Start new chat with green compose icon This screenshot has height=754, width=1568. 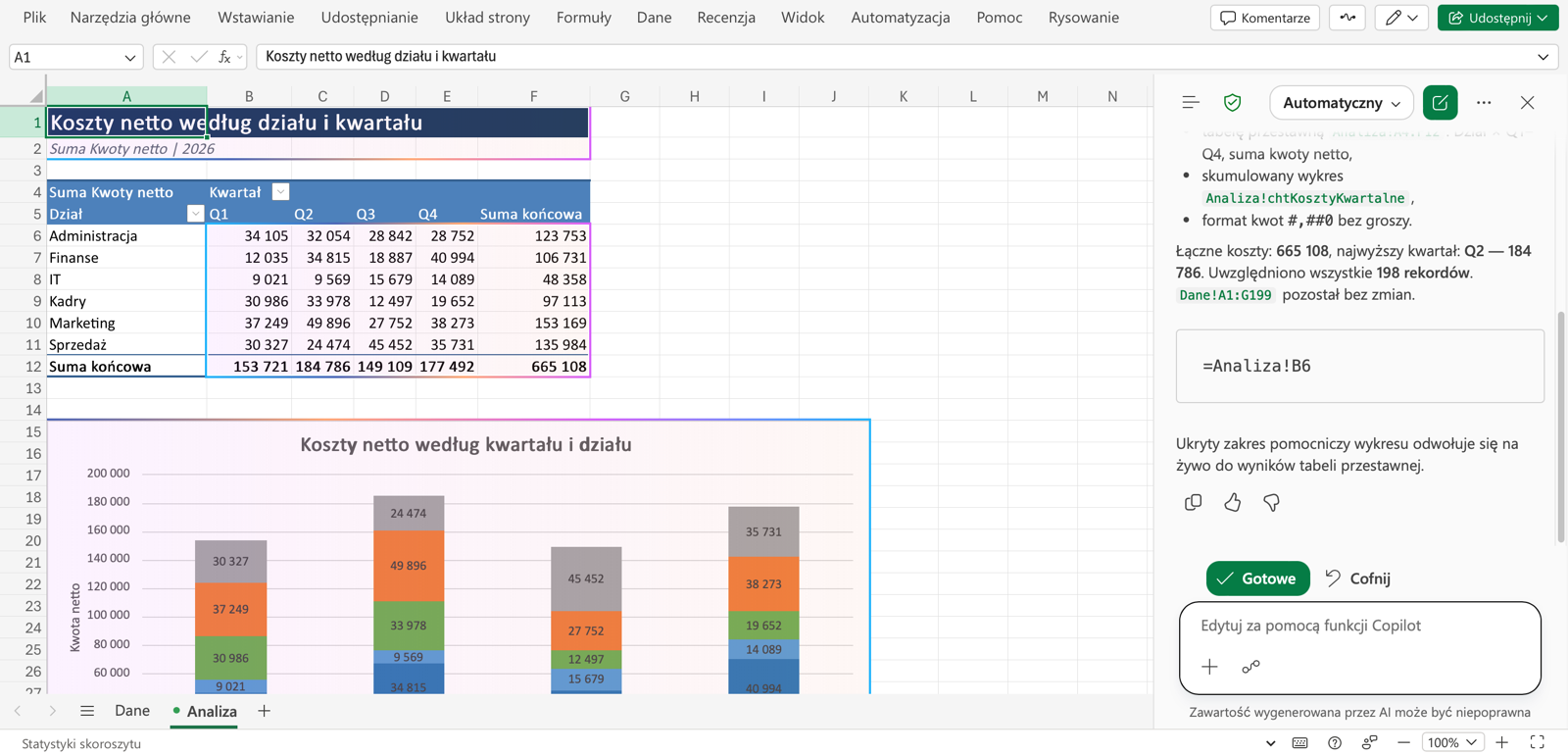coord(1440,103)
